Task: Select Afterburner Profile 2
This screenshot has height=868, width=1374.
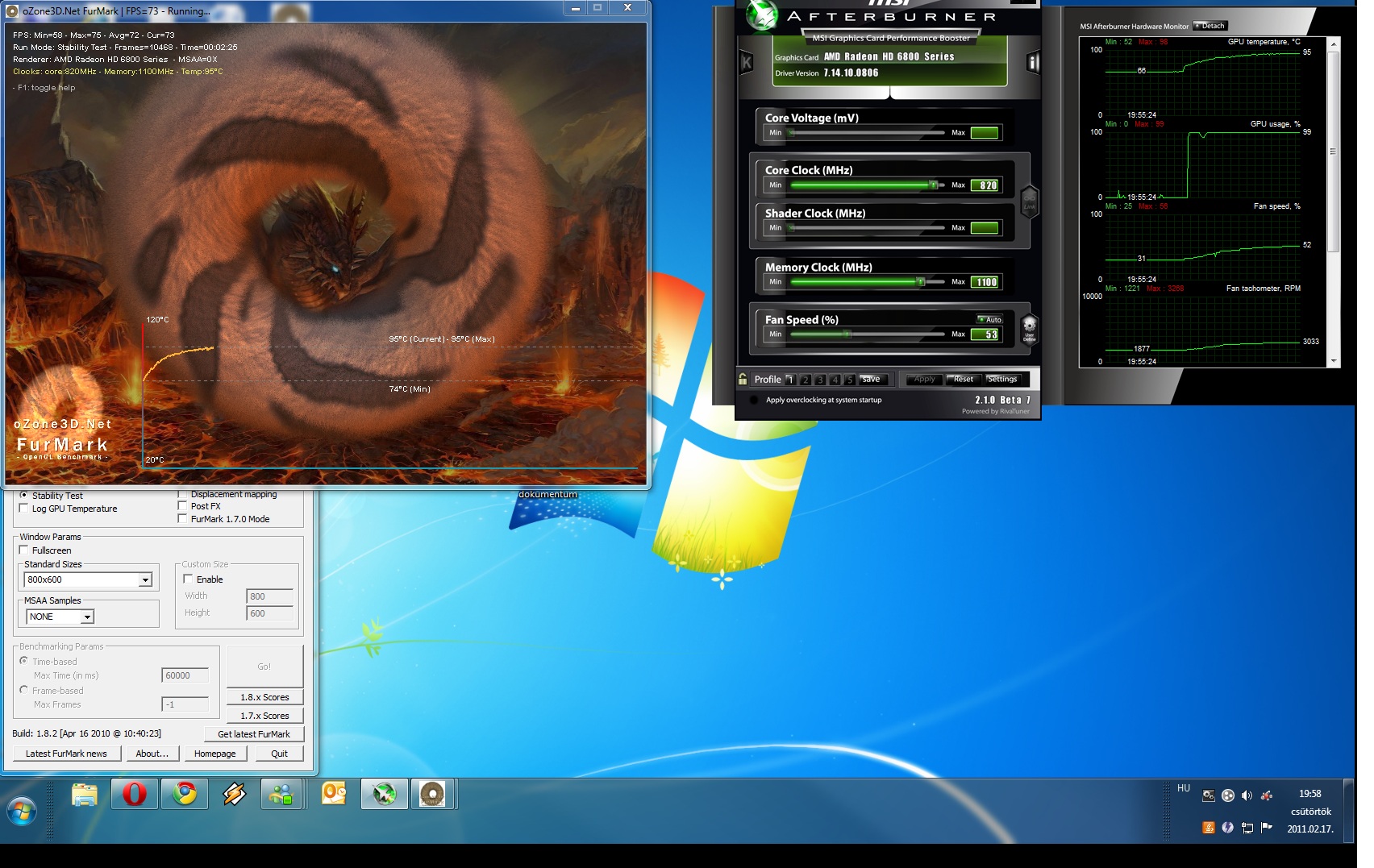Action: 805,380
